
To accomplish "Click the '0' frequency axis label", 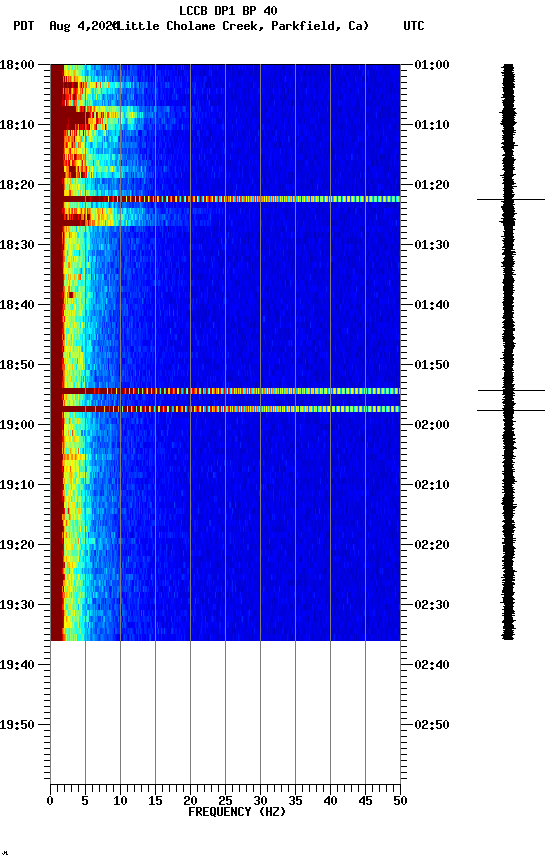I will (x=50, y=801).
